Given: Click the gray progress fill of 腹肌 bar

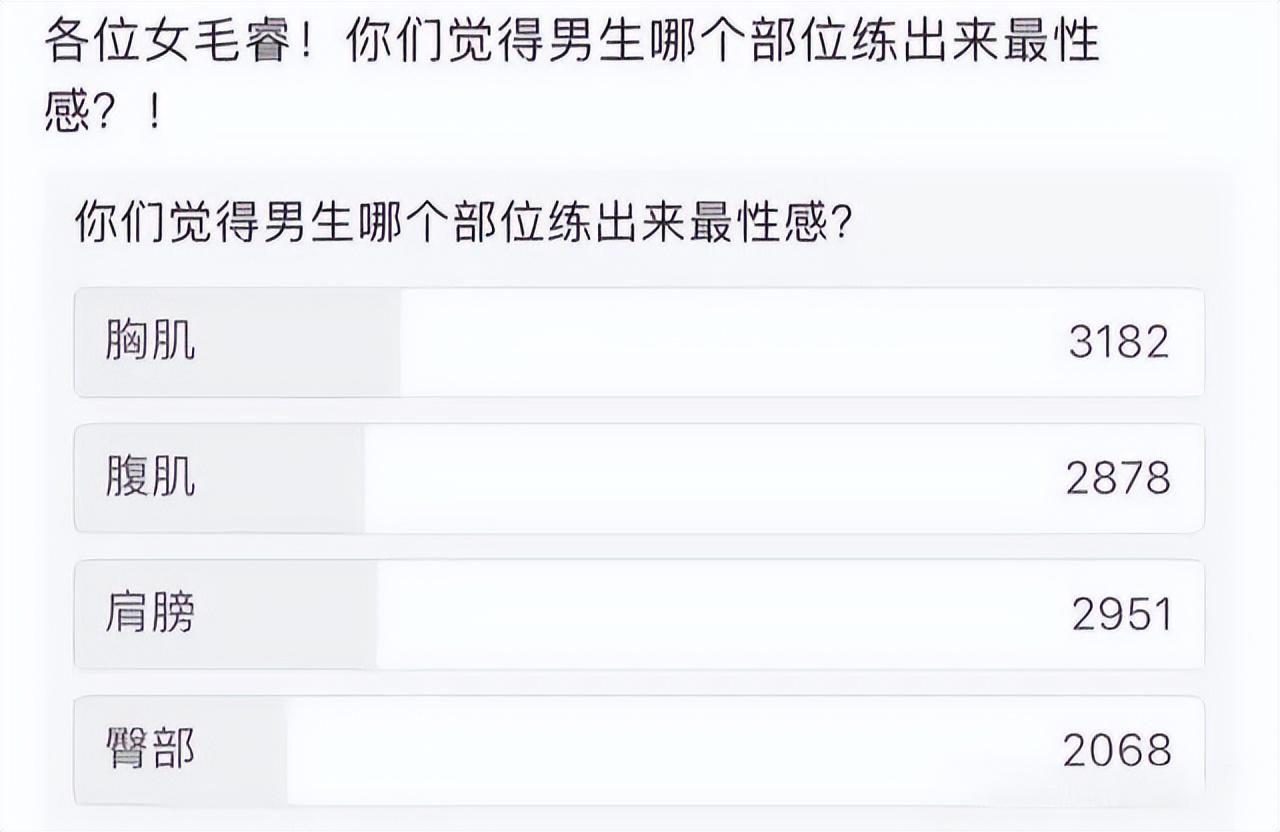Looking at the screenshot, I should (220, 478).
